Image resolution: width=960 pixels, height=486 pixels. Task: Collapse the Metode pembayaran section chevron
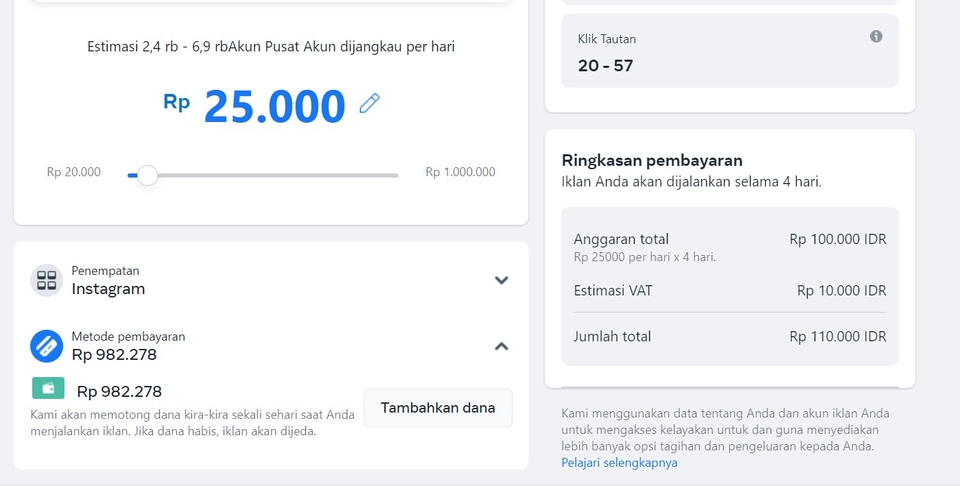tap(502, 346)
